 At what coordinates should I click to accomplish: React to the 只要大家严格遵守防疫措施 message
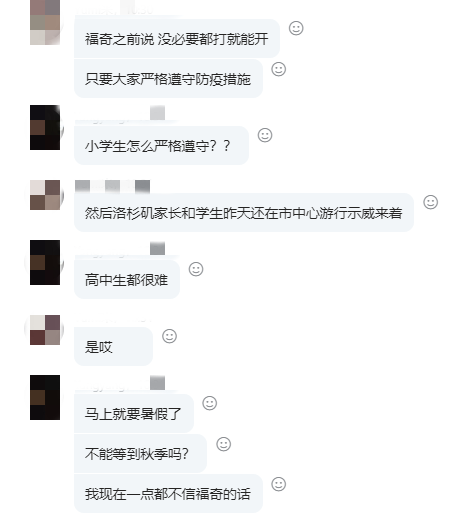[279, 69]
